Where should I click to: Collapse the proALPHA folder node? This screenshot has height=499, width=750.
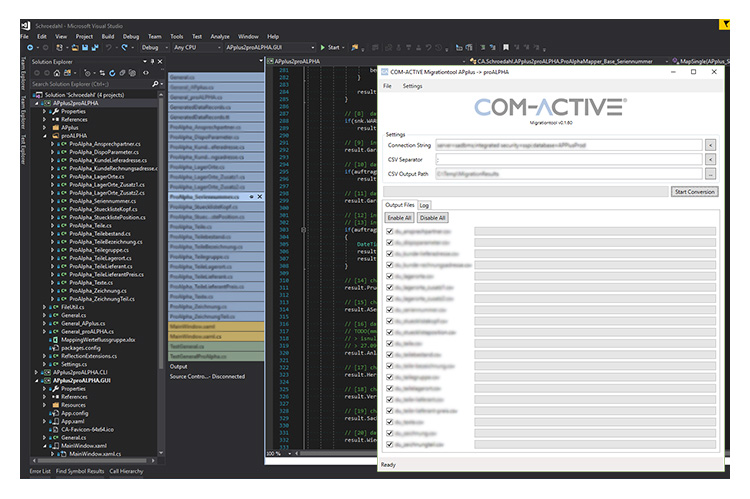[x=44, y=136]
